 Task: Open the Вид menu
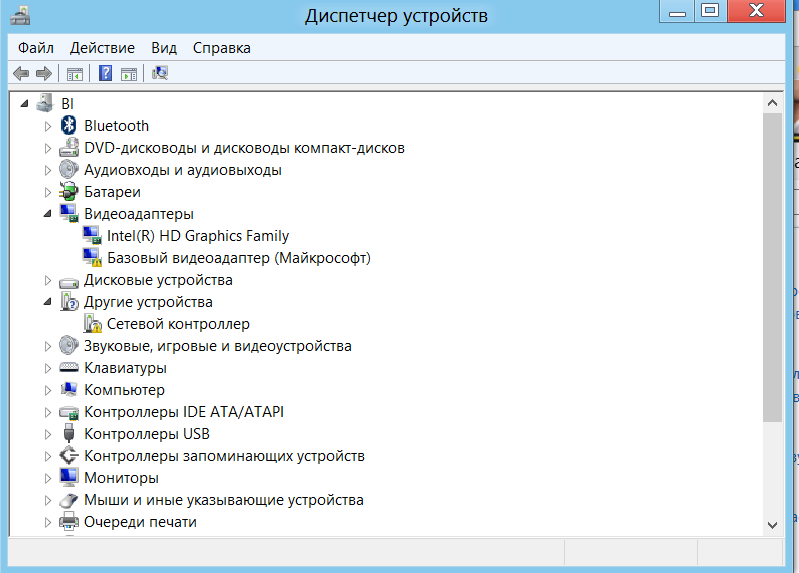coord(164,48)
